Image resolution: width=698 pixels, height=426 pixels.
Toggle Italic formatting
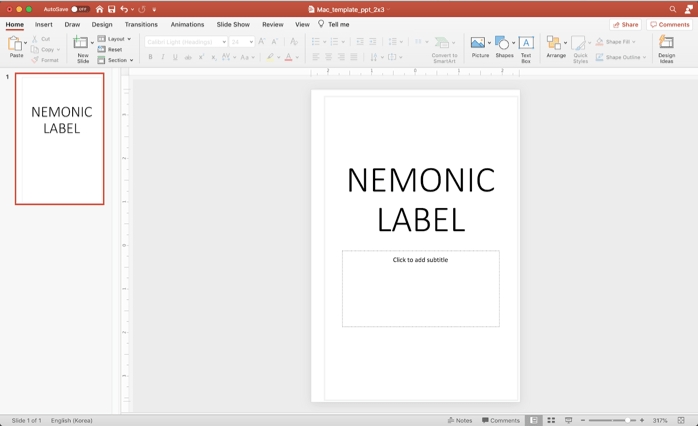tap(163, 57)
